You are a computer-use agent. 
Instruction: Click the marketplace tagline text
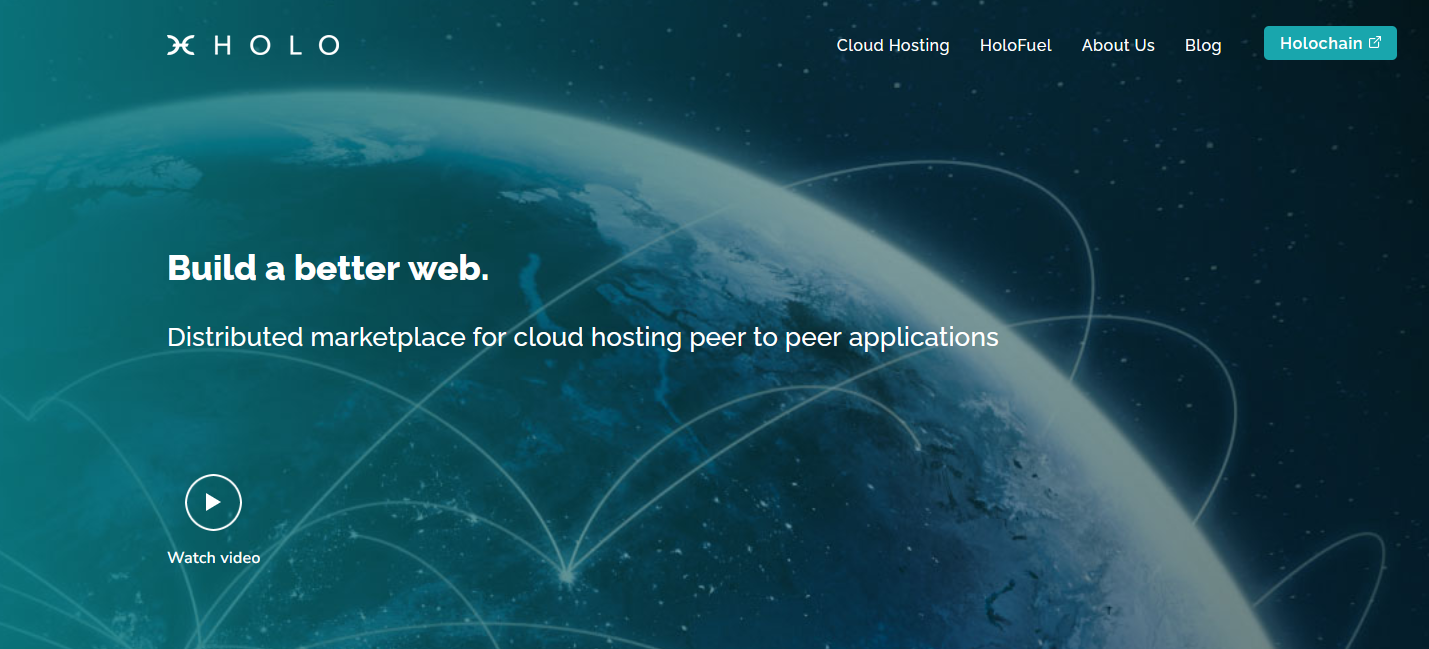[x=582, y=337]
